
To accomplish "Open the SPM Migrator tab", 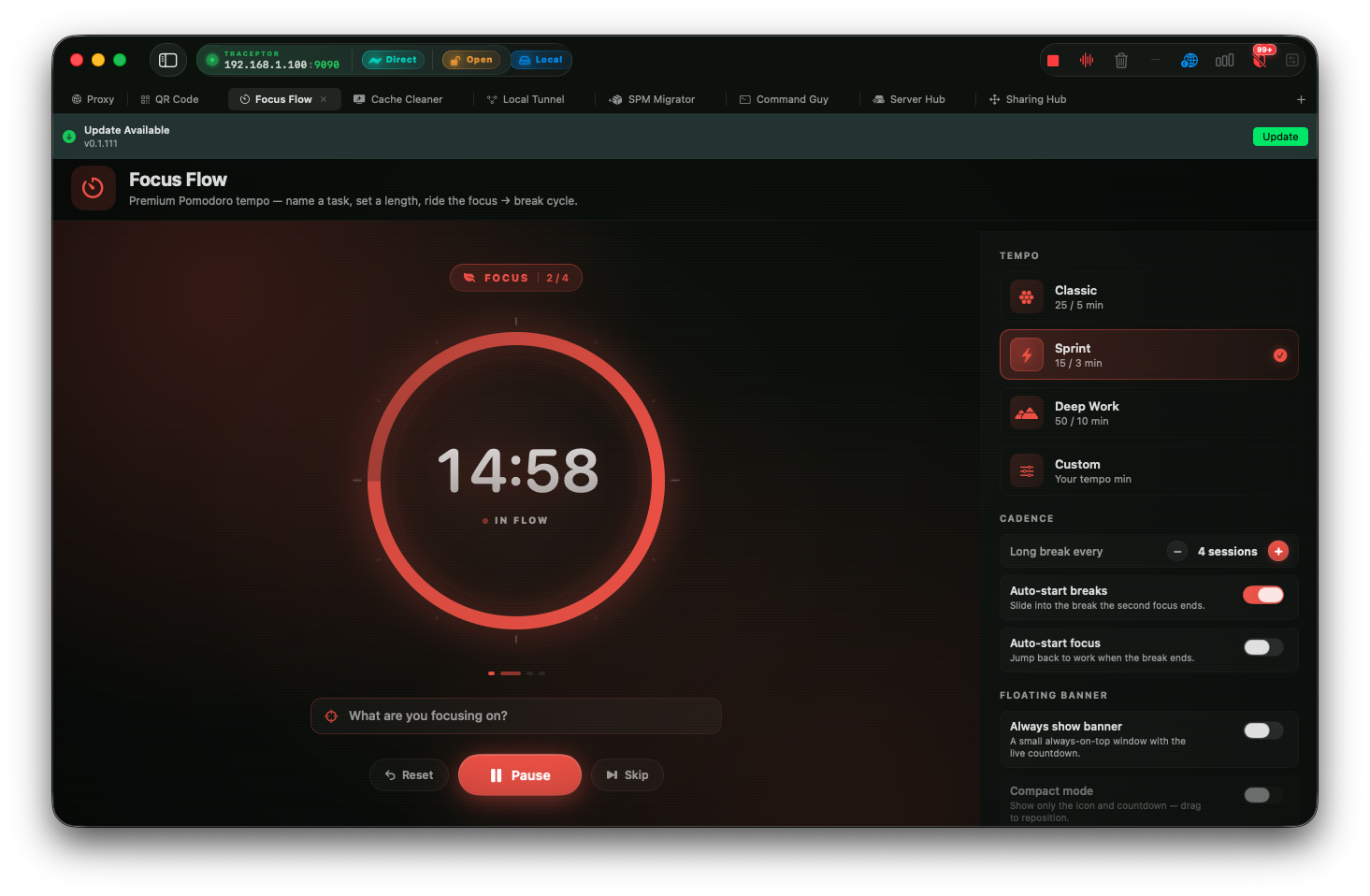I will pos(652,99).
